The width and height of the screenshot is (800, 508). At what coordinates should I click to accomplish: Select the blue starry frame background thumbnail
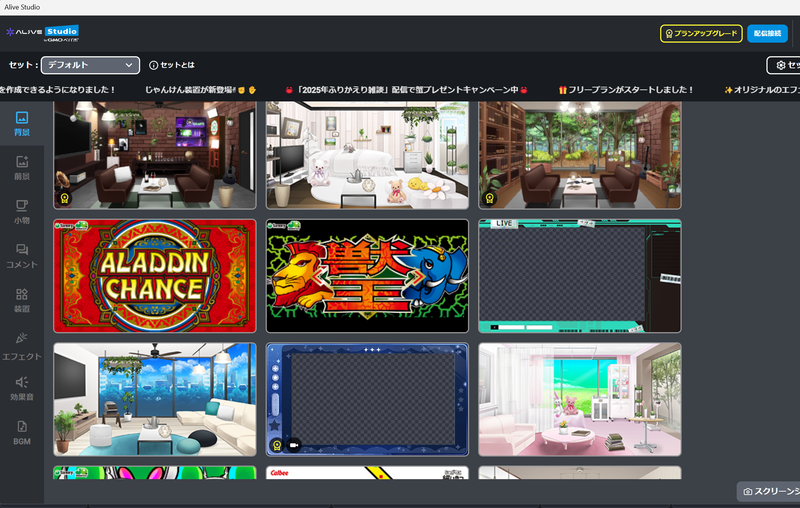[367, 399]
